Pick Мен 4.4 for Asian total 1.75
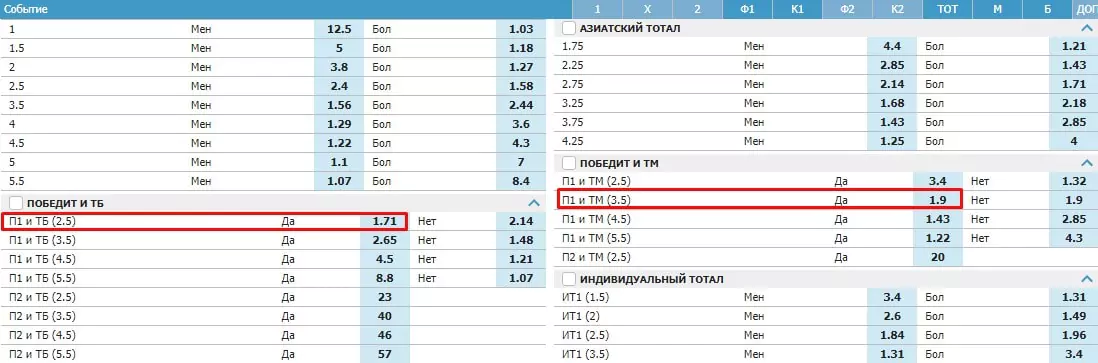The width and height of the screenshot is (1098, 363). pos(891,47)
